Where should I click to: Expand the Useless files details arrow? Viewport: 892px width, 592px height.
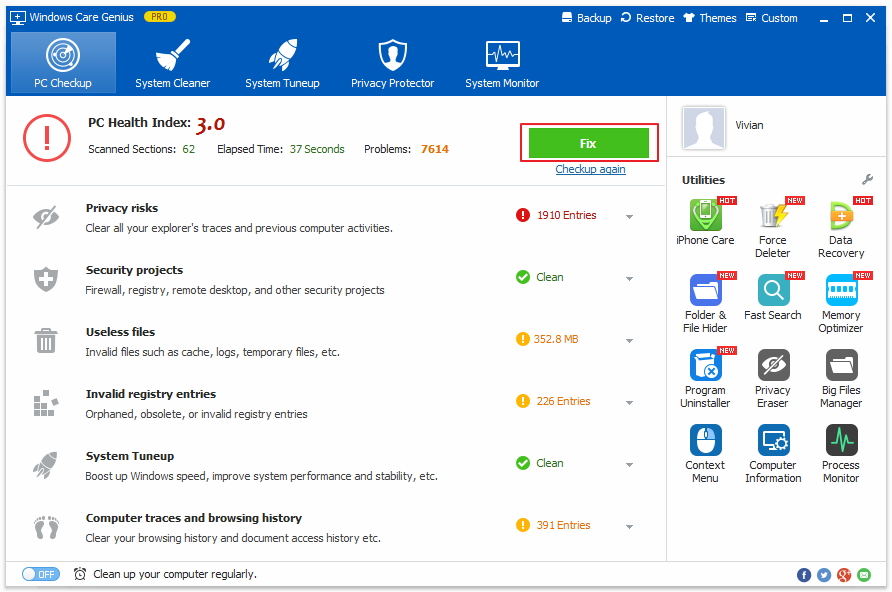coord(629,341)
